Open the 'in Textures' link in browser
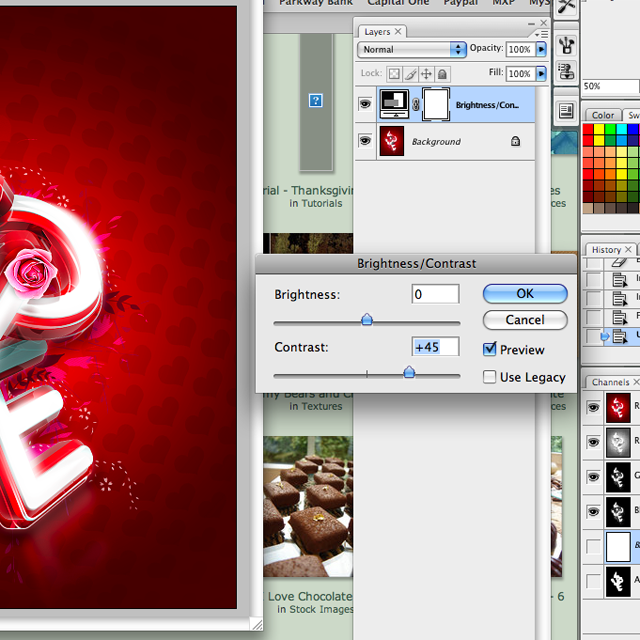 point(316,406)
